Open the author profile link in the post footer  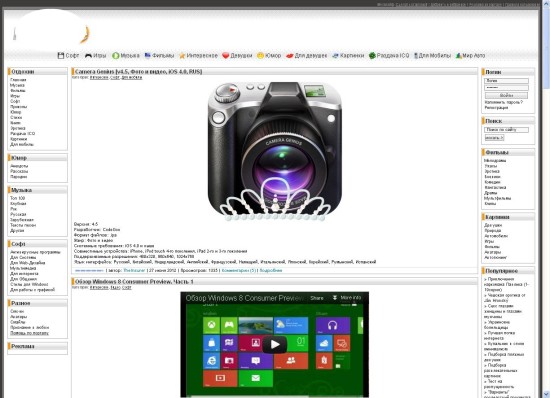pos(134,270)
